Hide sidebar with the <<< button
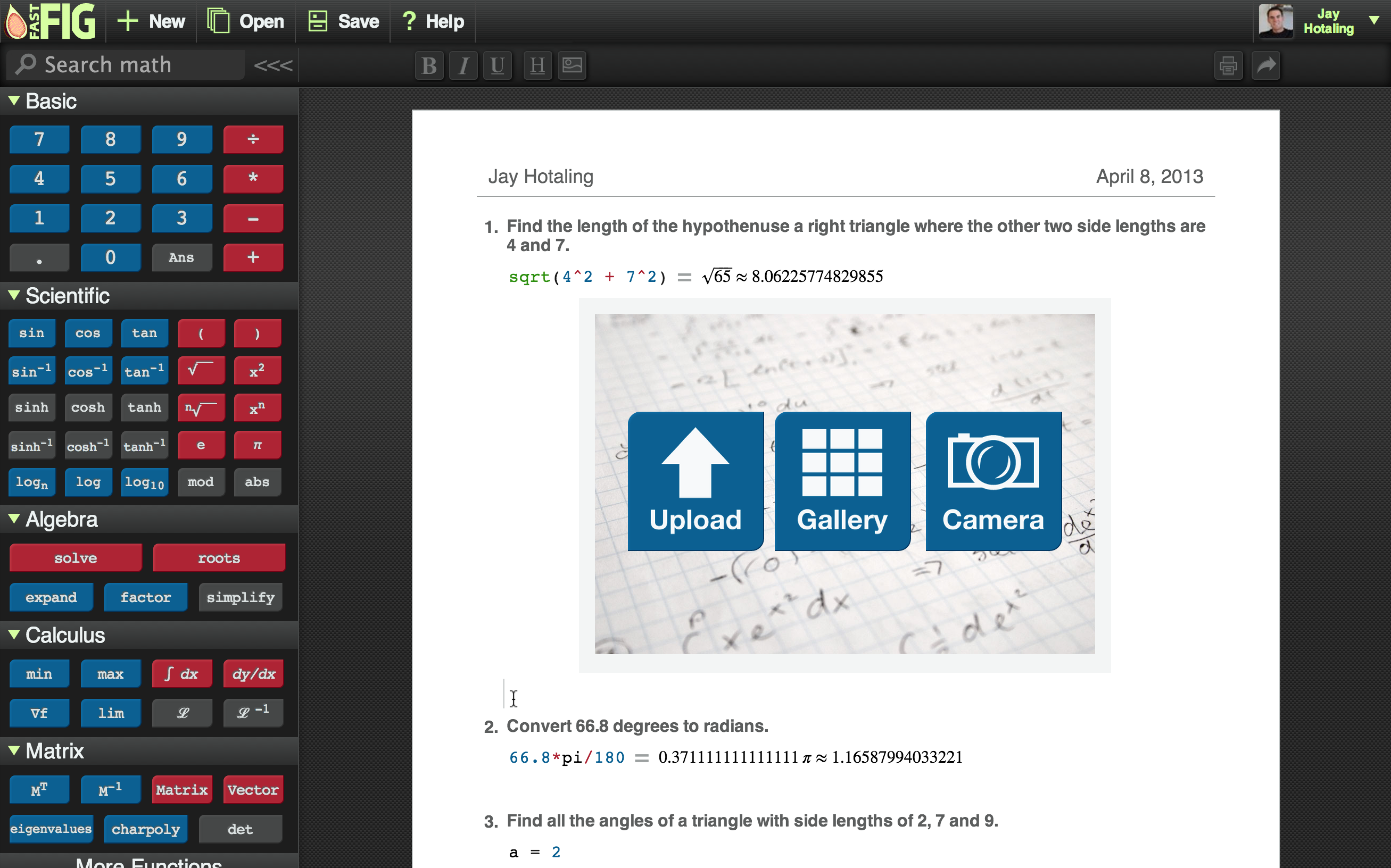Viewport: 1391px width, 868px height. point(273,66)
